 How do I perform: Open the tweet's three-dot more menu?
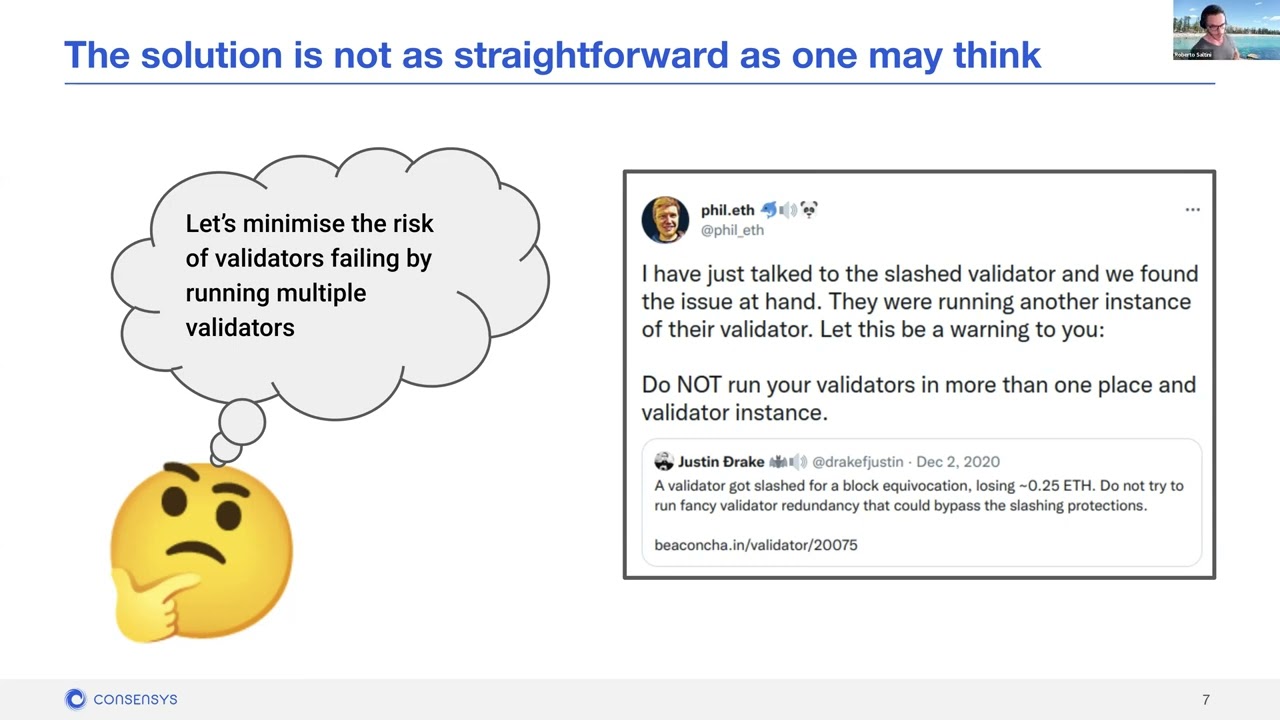click(1192, 210)
